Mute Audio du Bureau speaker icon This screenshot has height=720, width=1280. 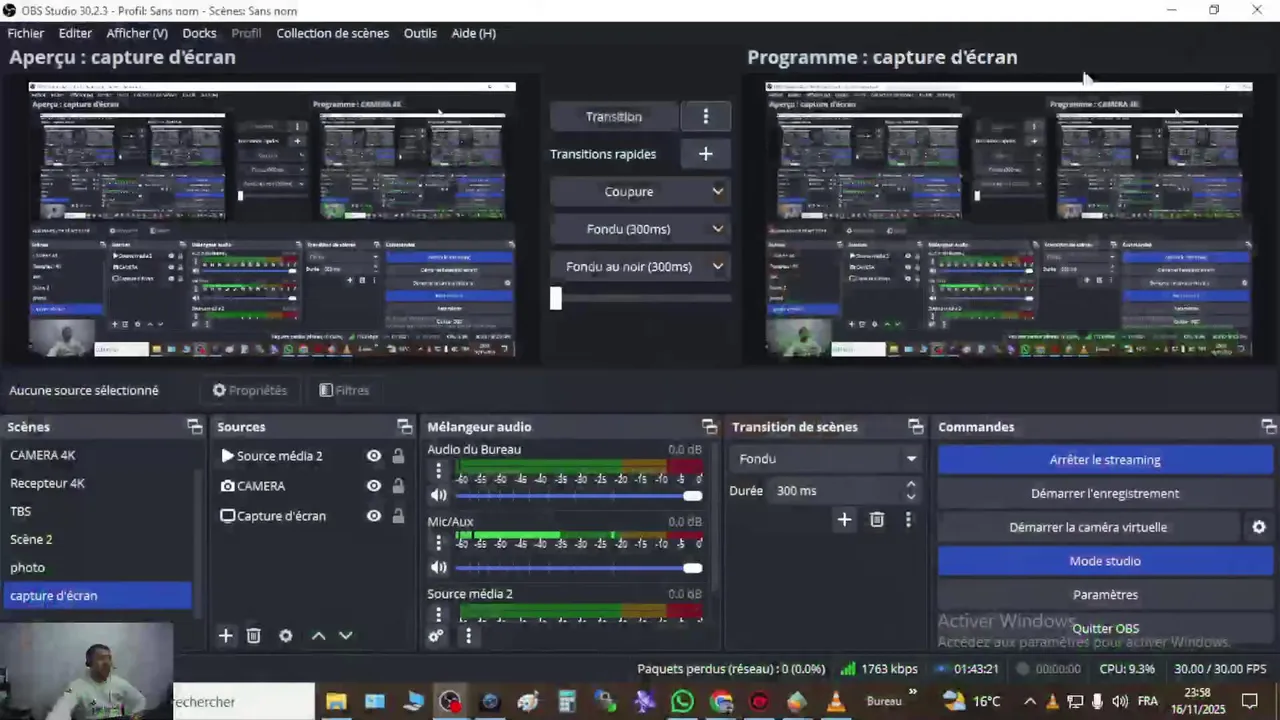tap(438, 495)
